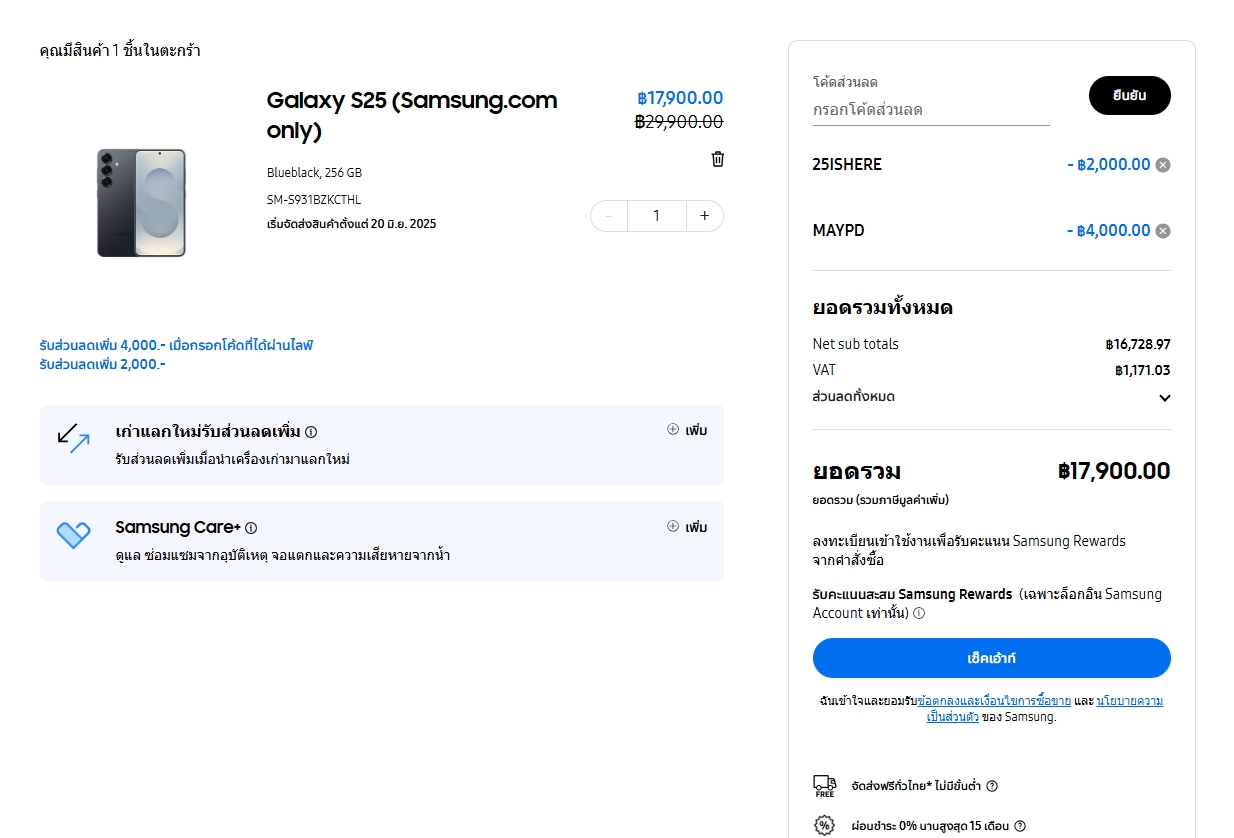The height and width of the screenshot is (838, 1234).
Task: Click the free delivery truck icon
Action: pyautogui.click(x=825, y=786)
